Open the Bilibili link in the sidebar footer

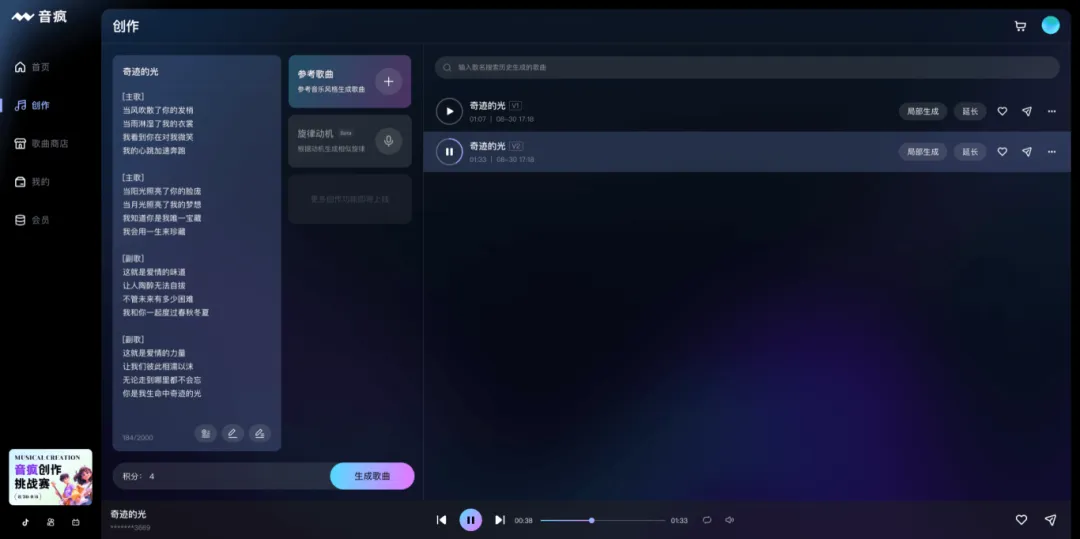(x=75, y=522)
